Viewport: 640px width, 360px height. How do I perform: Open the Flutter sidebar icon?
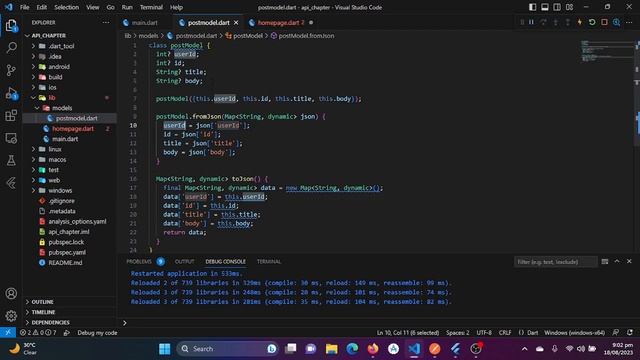coord(11,183)
